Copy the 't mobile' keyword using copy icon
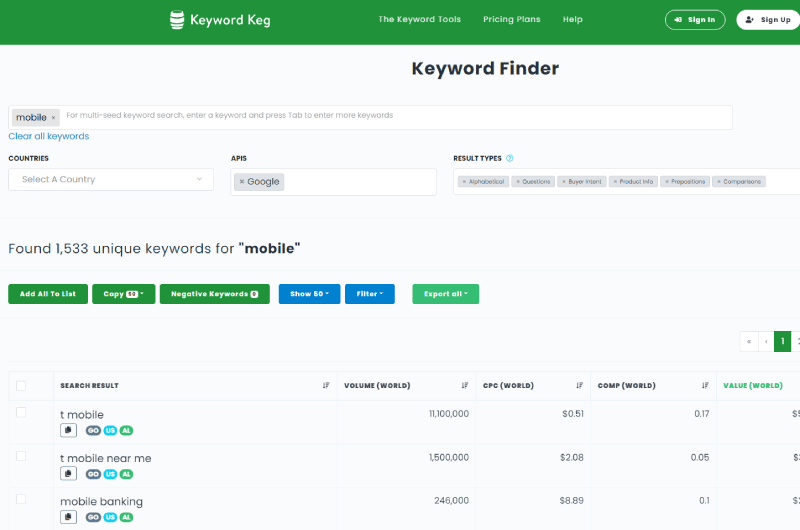Screen dimensions: 800x530 (68, 431)
